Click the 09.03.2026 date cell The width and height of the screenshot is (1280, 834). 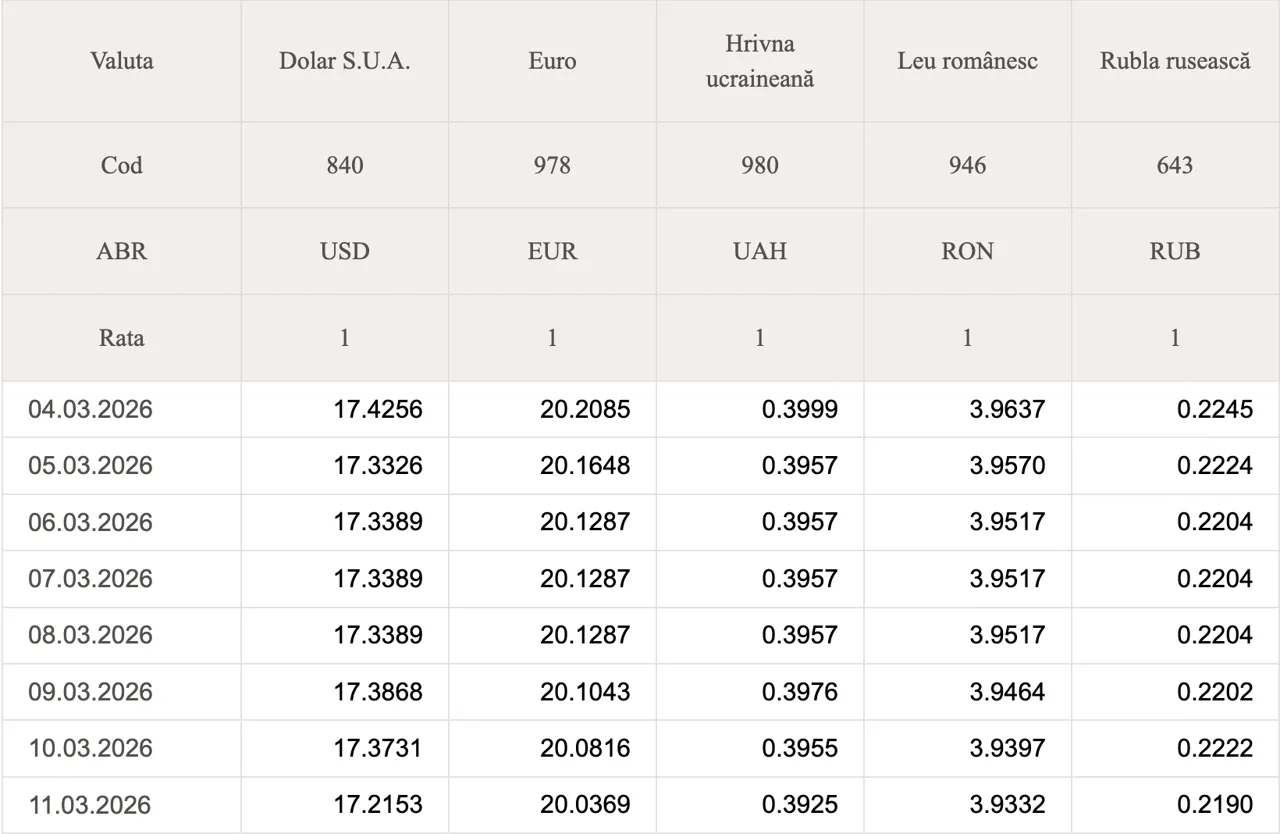click(91, 692)
